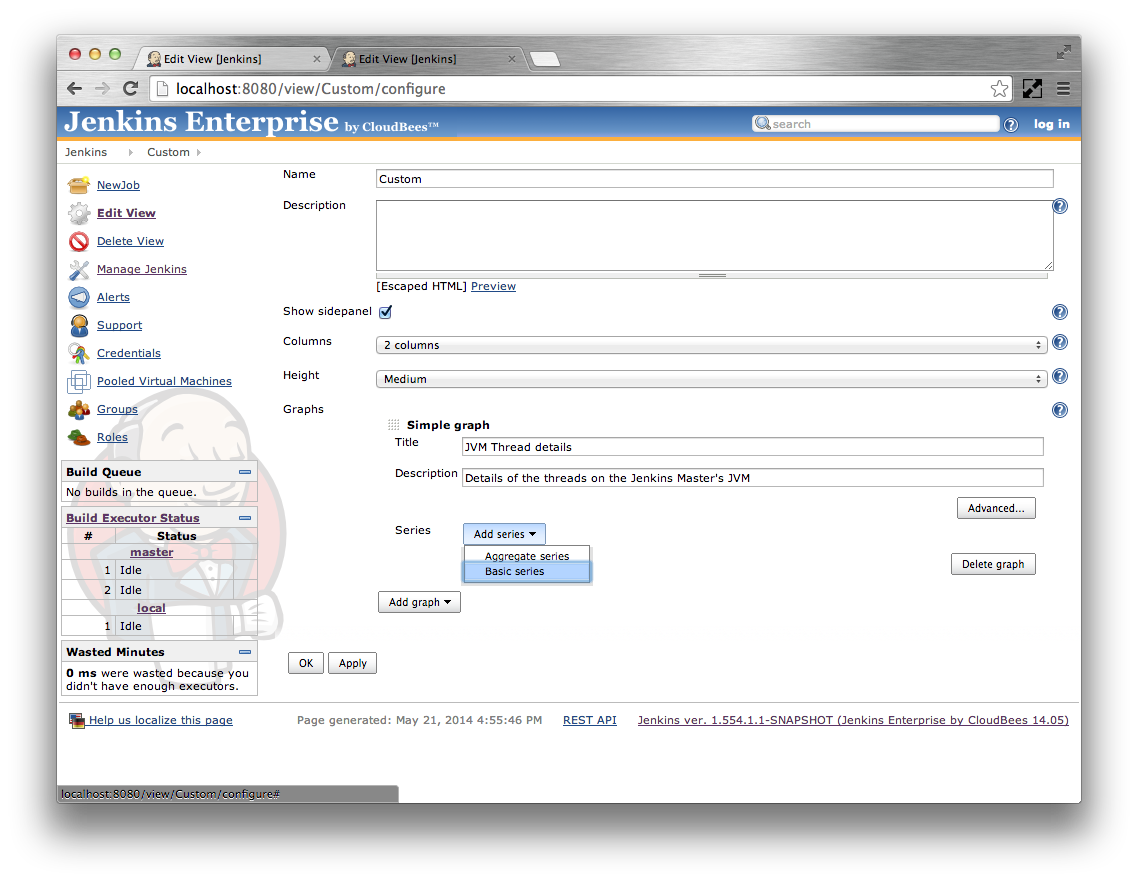This screenshot has width=1138, height=882.
Task: Bookmark this page with the star icon
Action: pyautogui.click(x=999, y=89)
